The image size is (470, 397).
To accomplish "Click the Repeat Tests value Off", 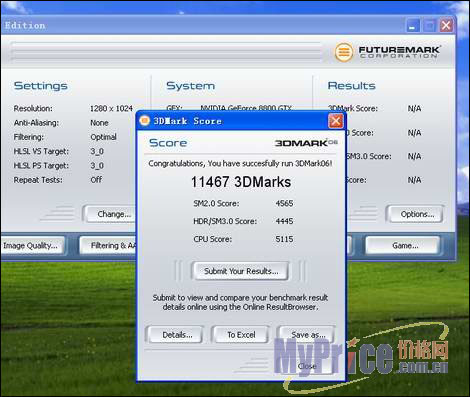I will 96,180.
